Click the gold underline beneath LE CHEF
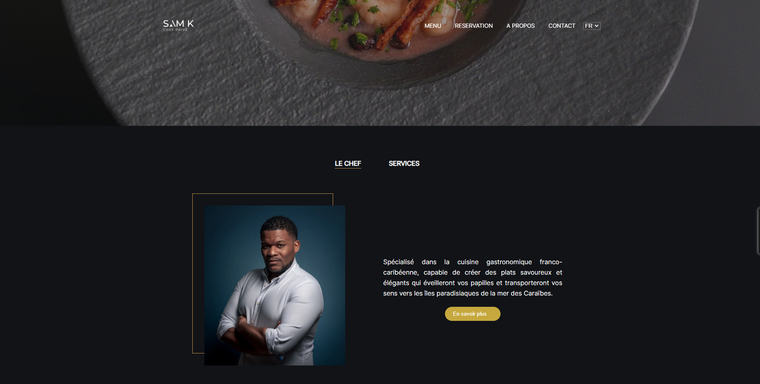The width and height of the screenshot is (760, 384). [348, 168]
